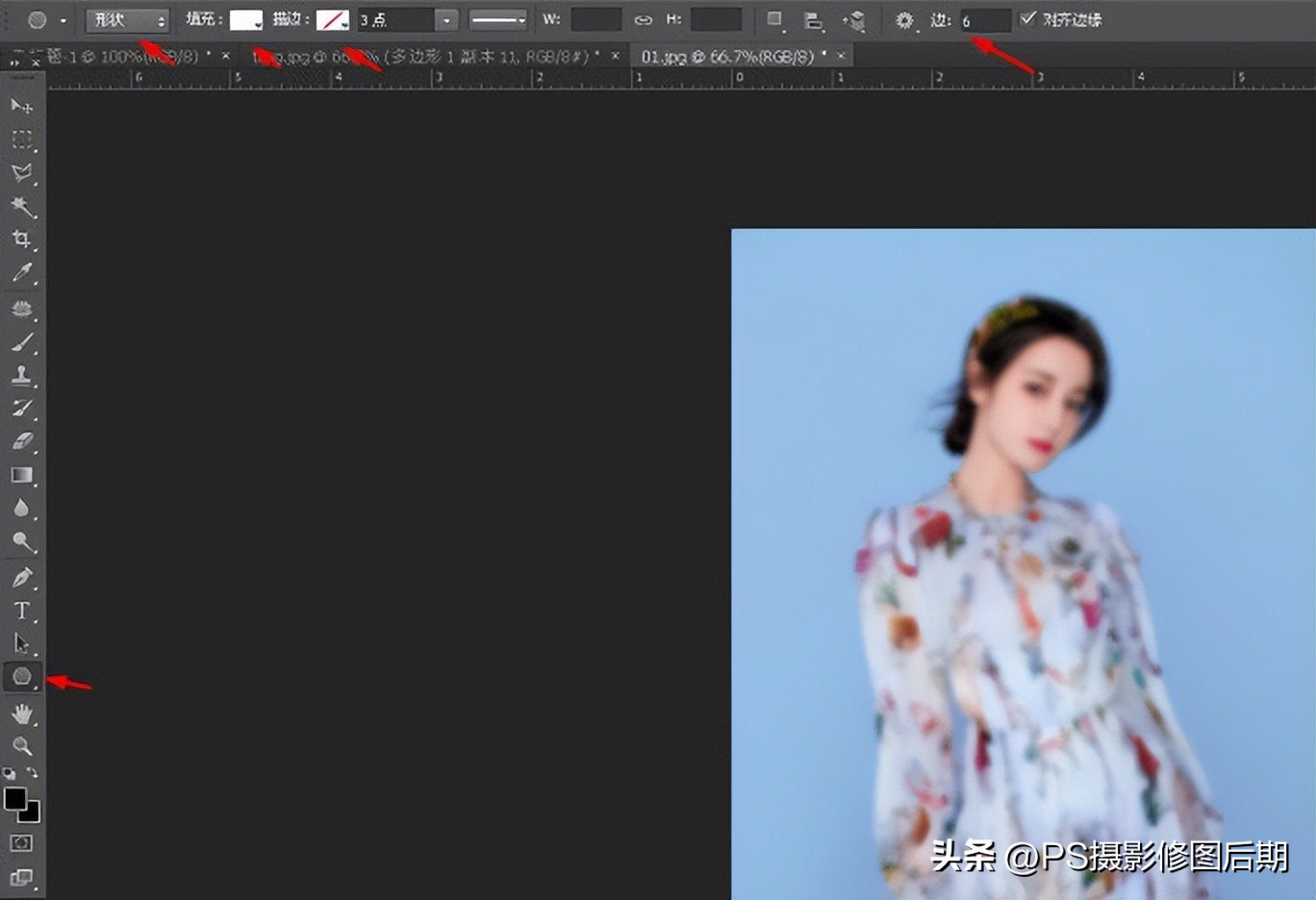The height and width of the screenshot is (900, 1316).
Task: Select the Pen tool
Action: [23, 577]
